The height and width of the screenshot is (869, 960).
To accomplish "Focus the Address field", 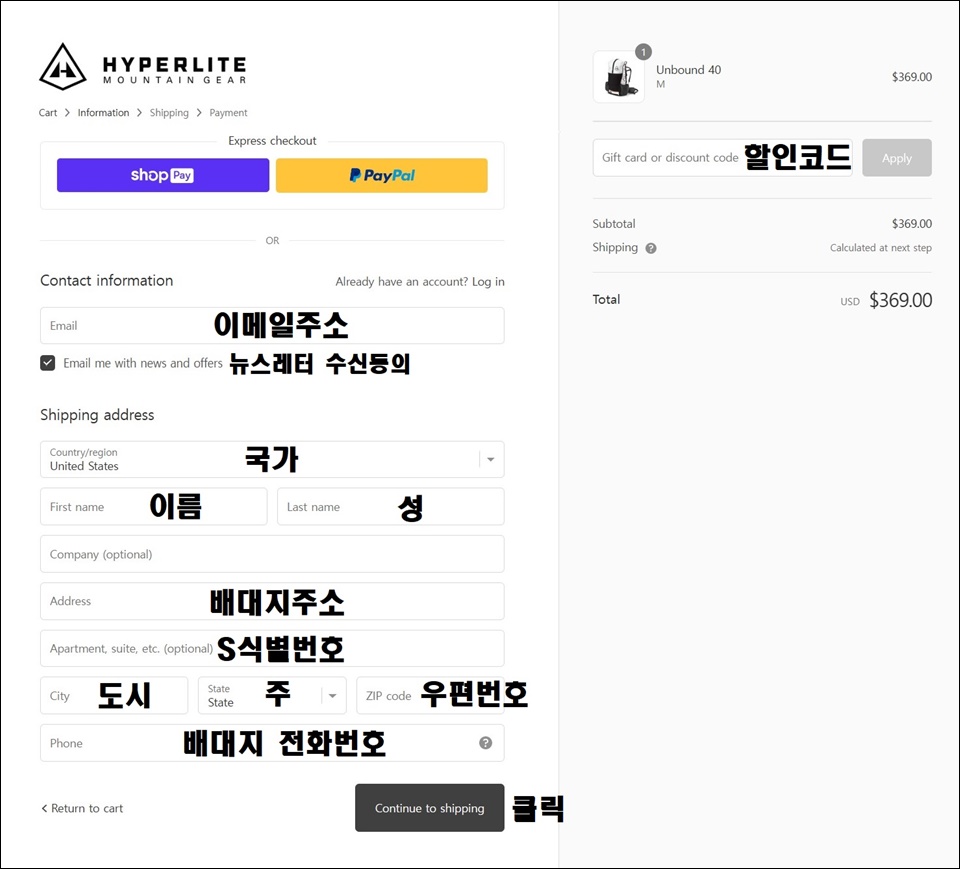I will coord(272,601).
